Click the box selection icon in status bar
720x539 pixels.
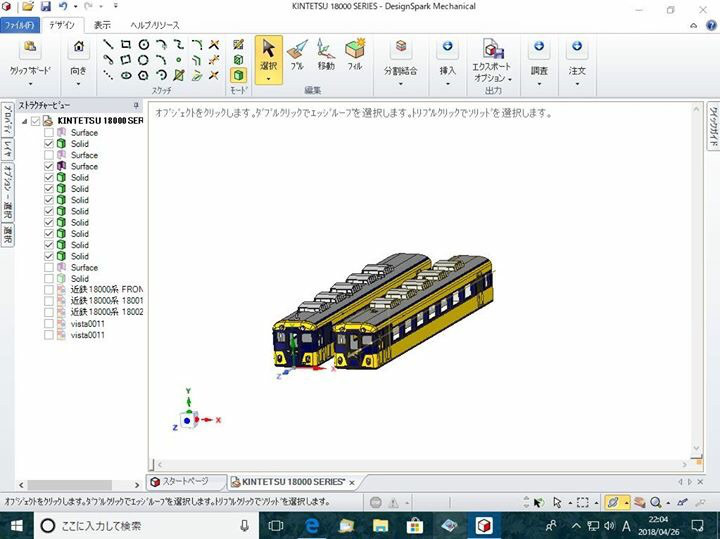click(582, 502)
